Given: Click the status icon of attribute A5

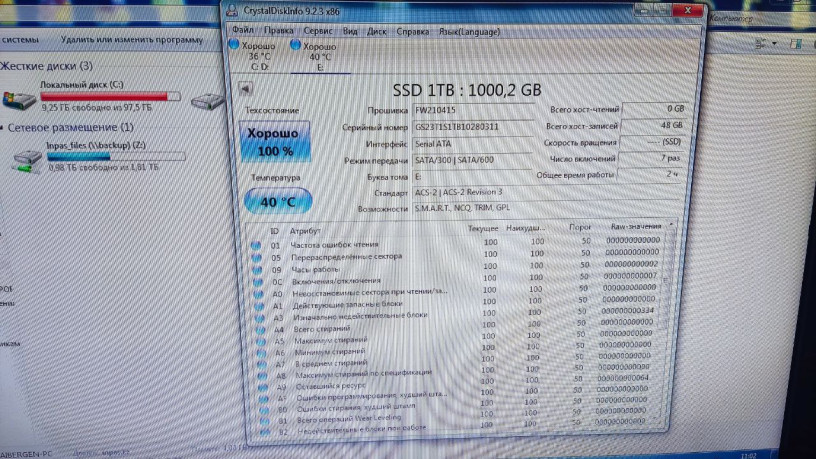Looking at the screenshot, I should click(x=261, y=341).
